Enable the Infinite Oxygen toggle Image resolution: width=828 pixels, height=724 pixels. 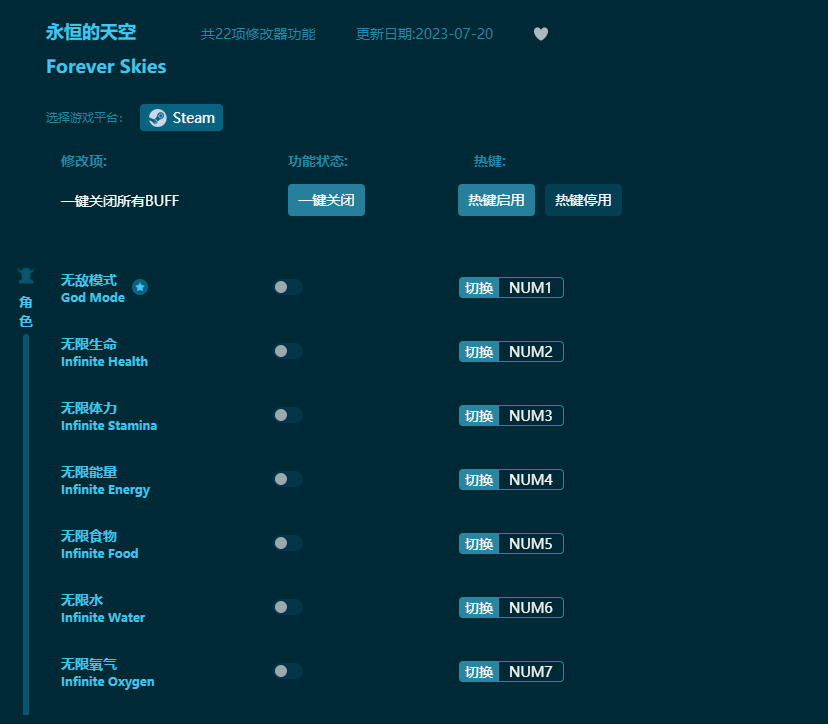289,671
